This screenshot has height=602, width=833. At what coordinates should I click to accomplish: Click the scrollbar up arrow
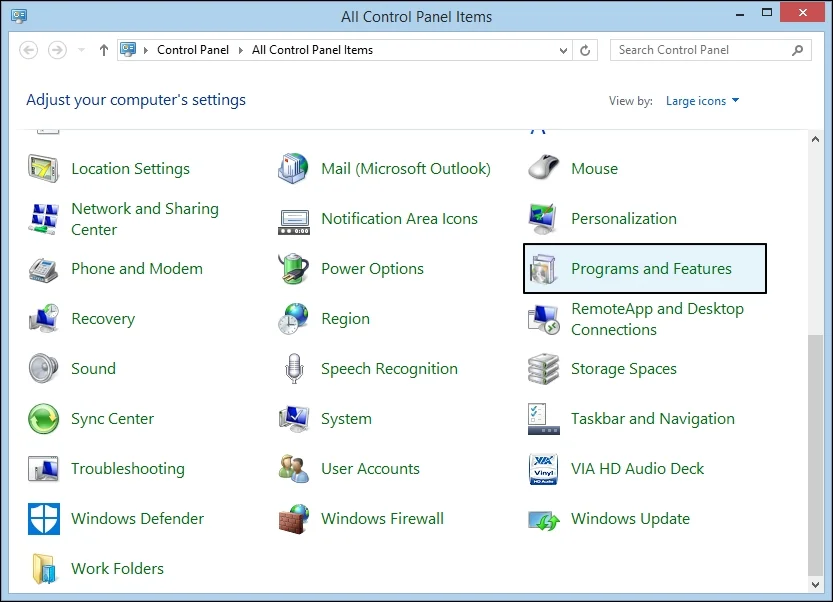[815, 139]
